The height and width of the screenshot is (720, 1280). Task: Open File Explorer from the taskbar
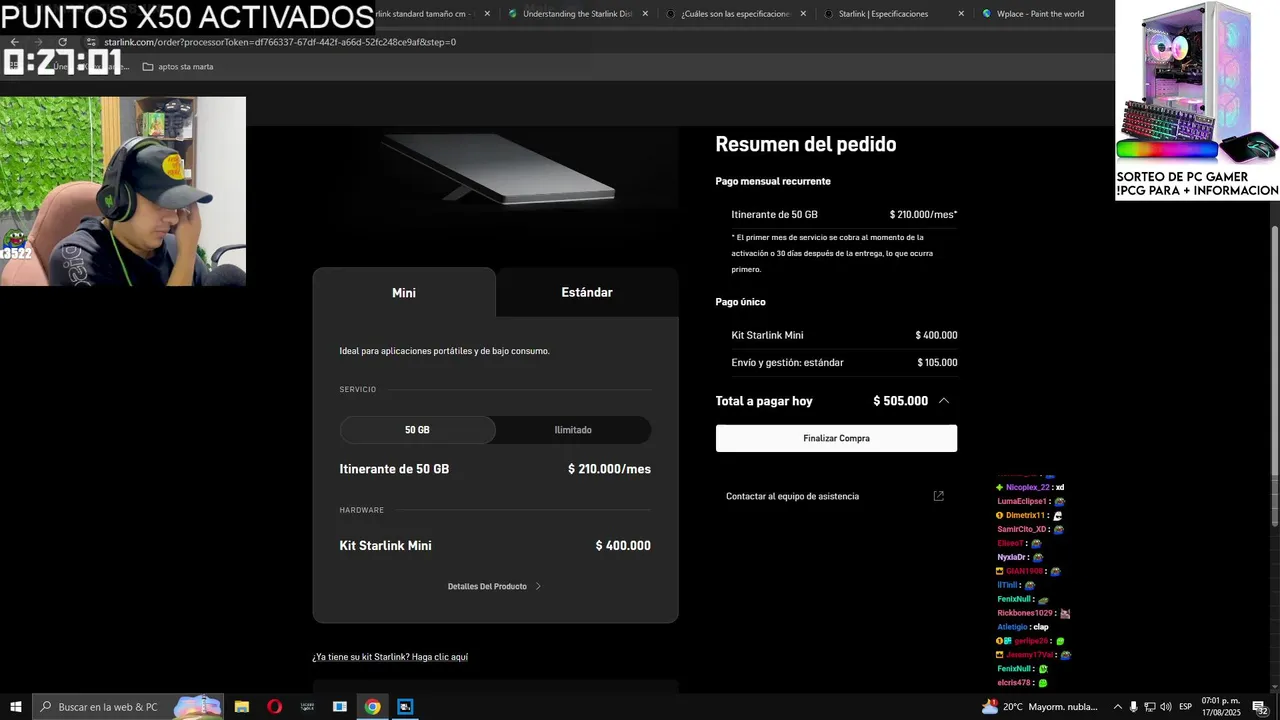pyautogui.click(x=242, y=707)
